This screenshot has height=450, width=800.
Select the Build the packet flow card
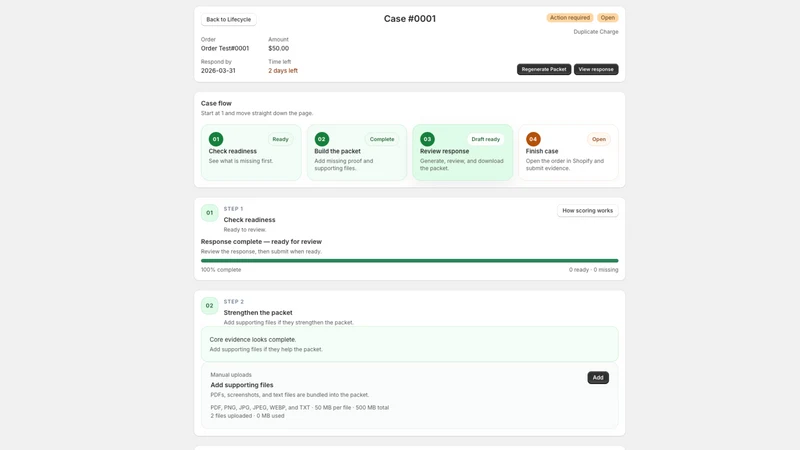[x=357, y=152]
